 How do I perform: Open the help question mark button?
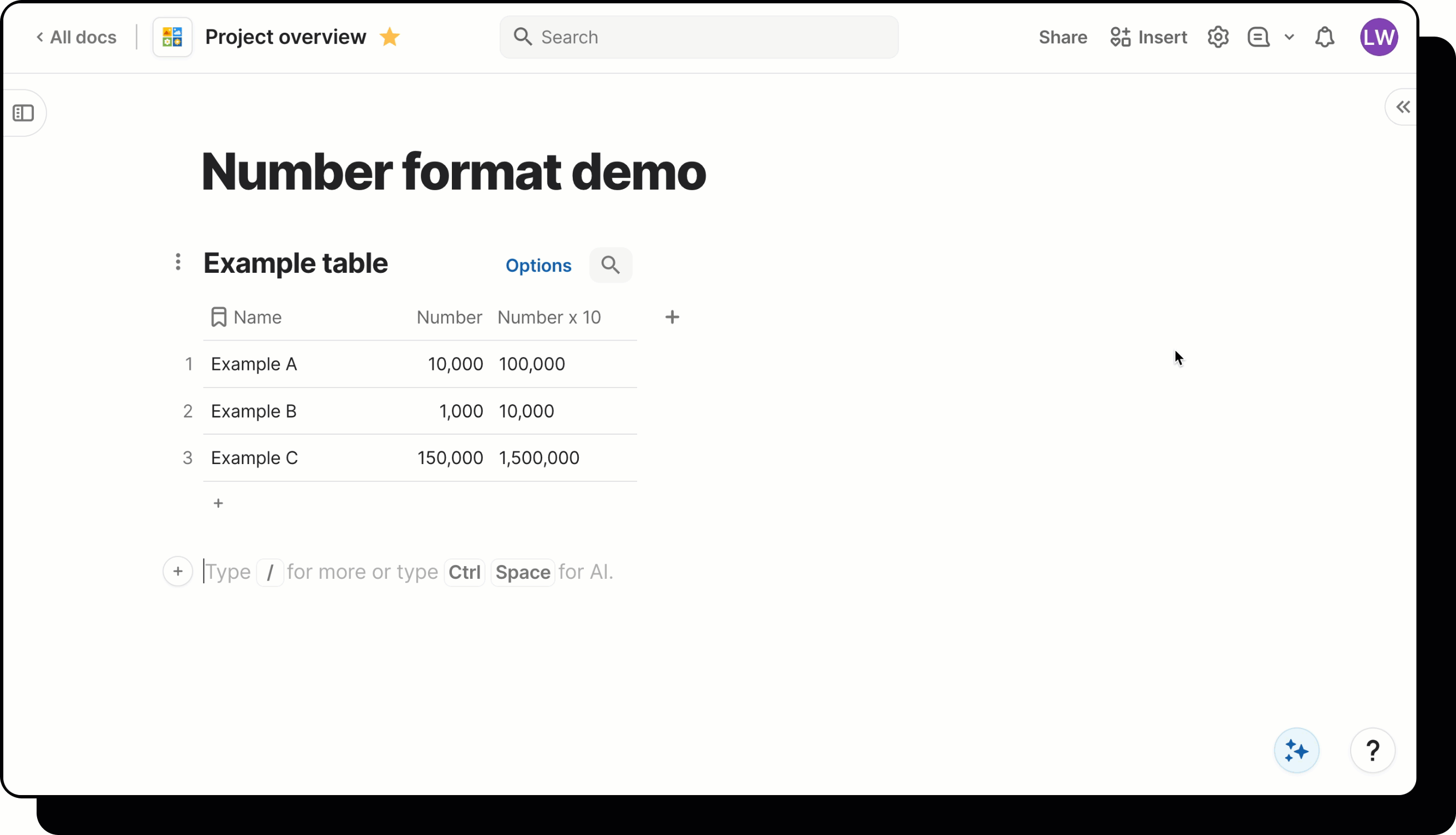pos(1372,751)
